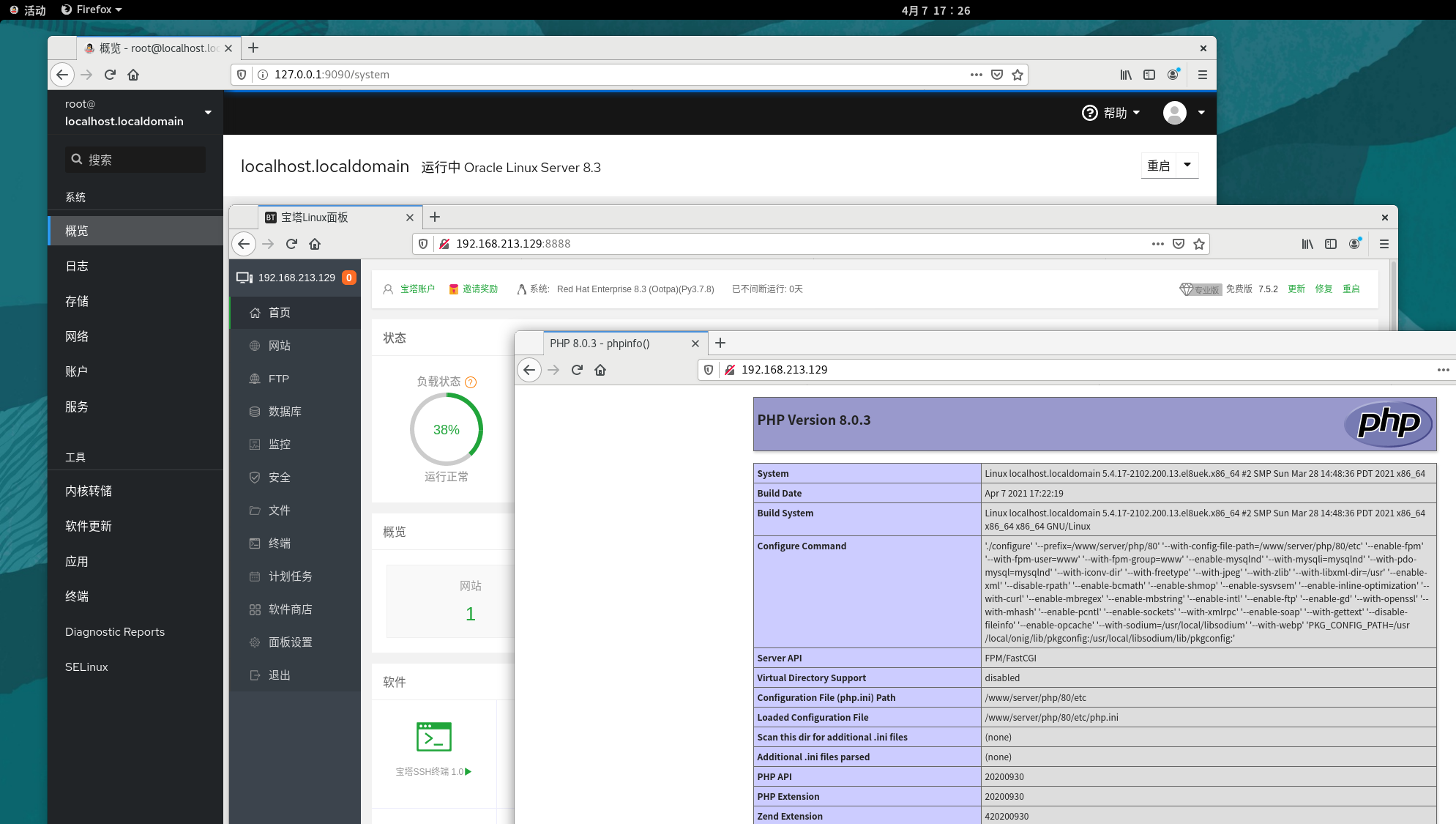This screenshot has height=824, width=1456.
Task: Open 软件商店 app store in 宝塔
Action: click(x=290, y=609)
